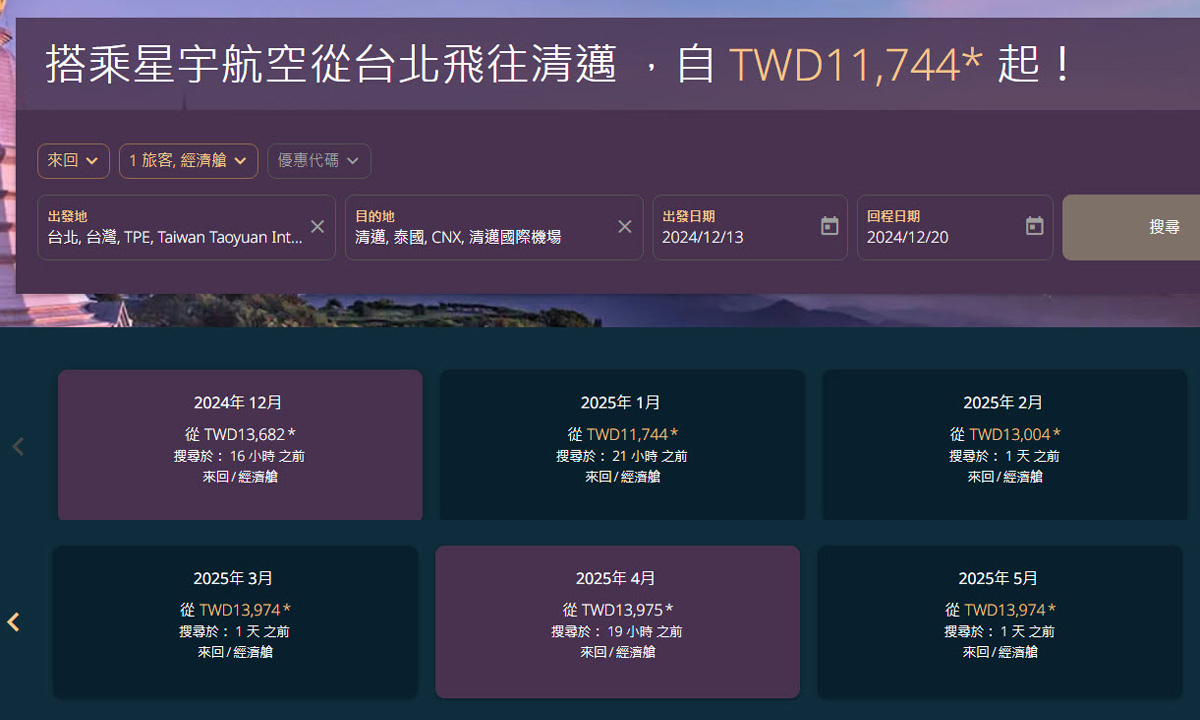Click the small upper left chevron arrow

17,446
